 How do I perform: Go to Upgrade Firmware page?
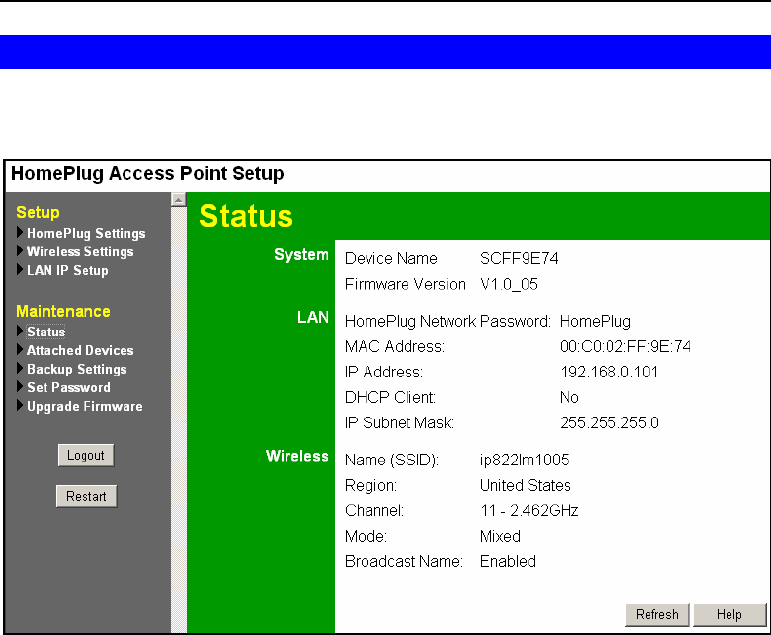tap(85, 406)
